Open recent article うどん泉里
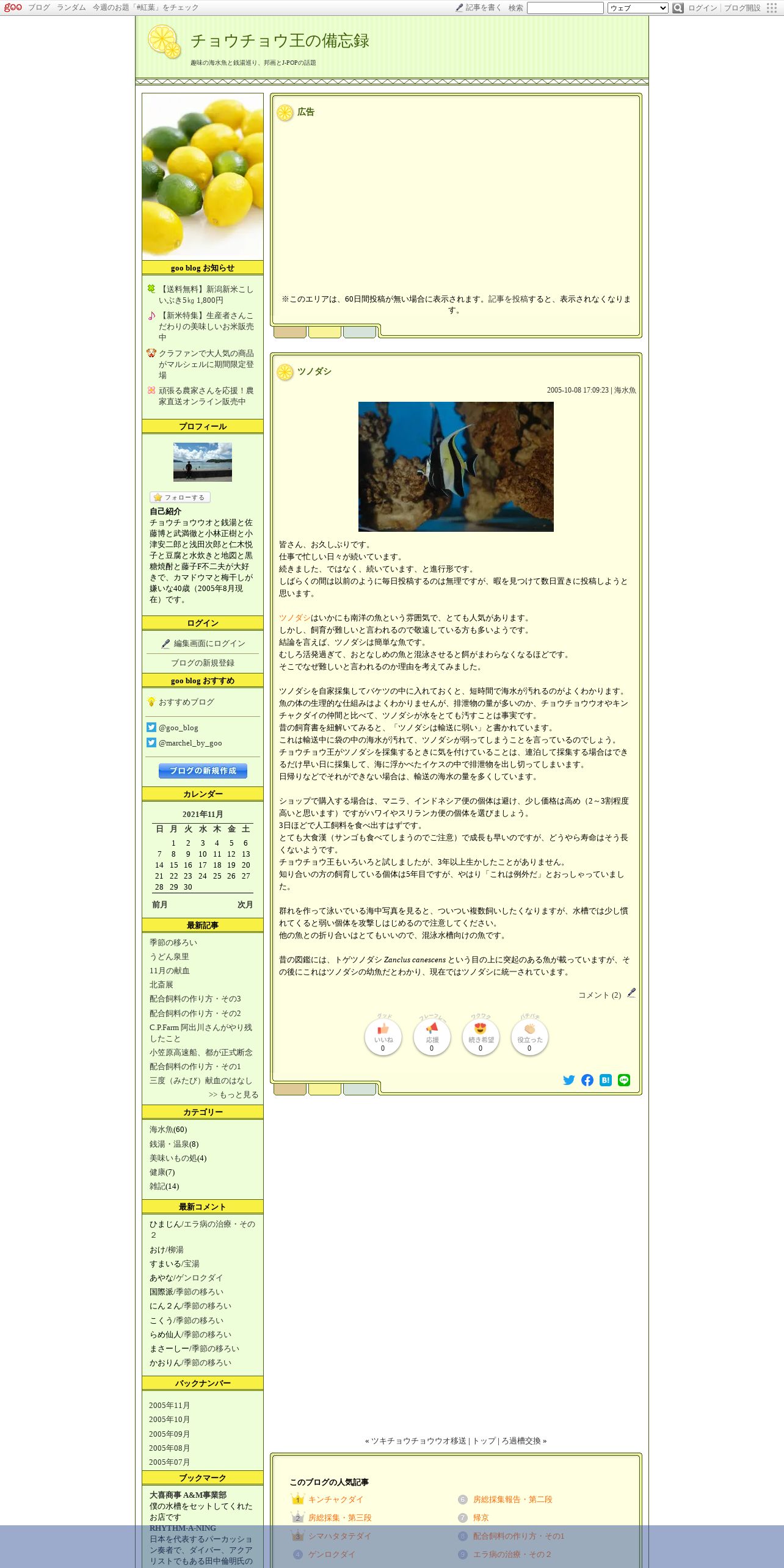The image size is (784, 1568). pos(169,956)
